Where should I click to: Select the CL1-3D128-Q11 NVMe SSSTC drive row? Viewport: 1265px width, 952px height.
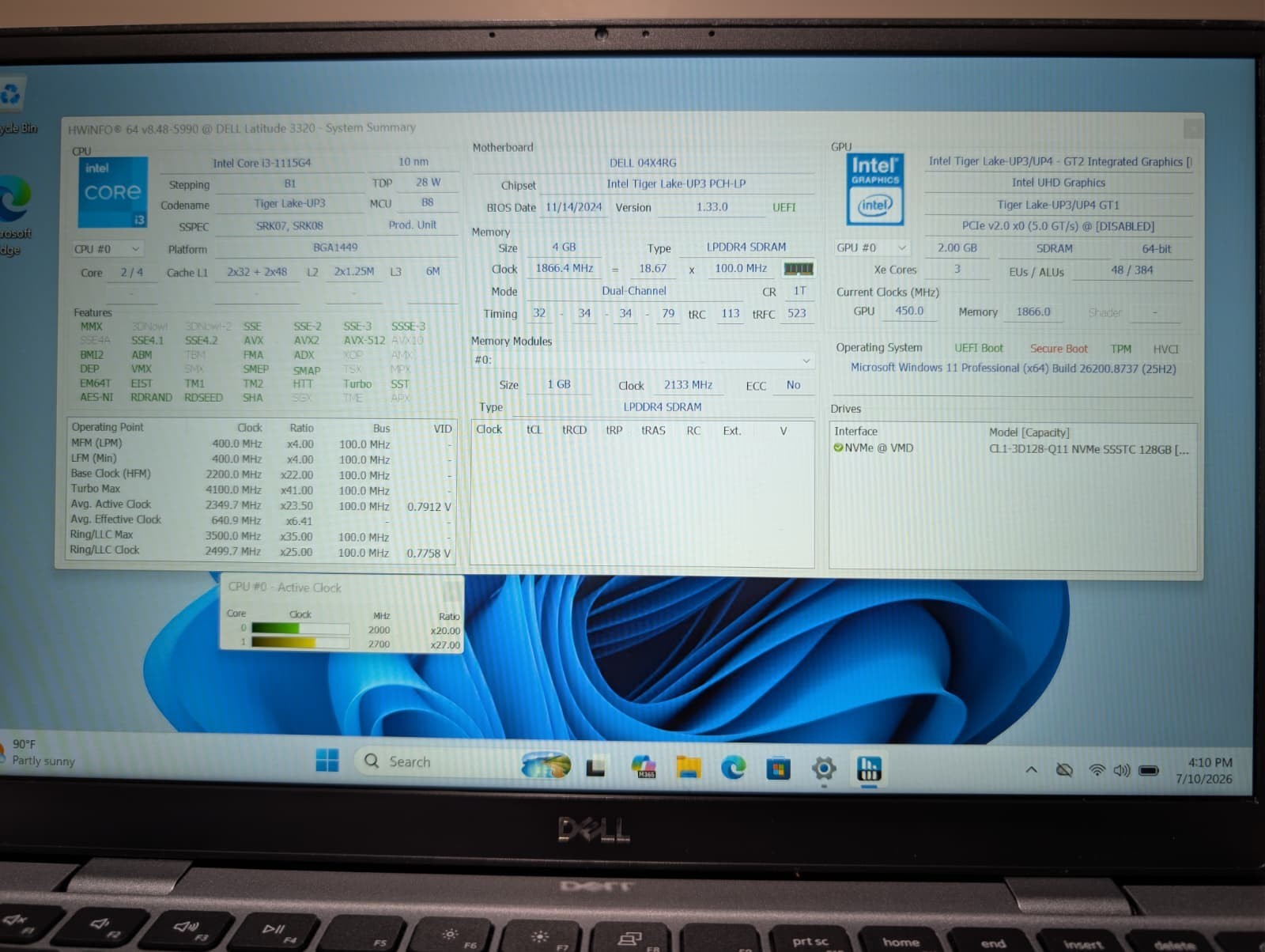(x=1012, y=448)
